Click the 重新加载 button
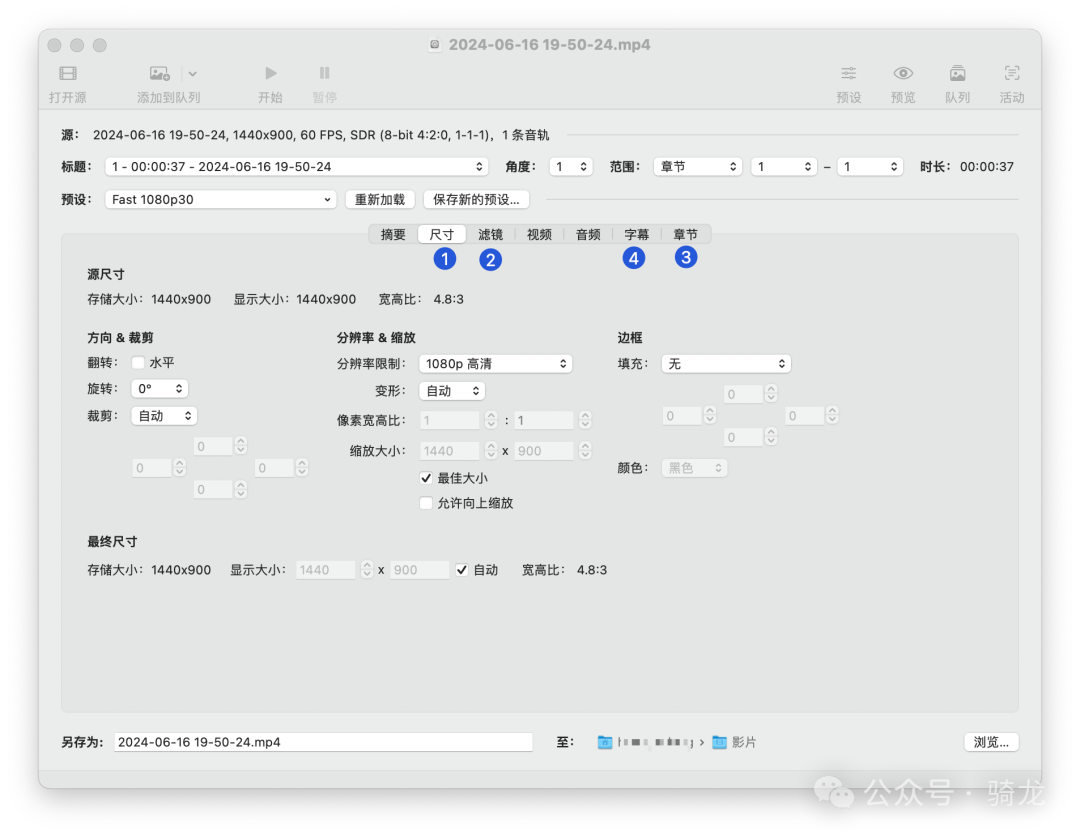The image size is (1080, 836). [380, 200]
